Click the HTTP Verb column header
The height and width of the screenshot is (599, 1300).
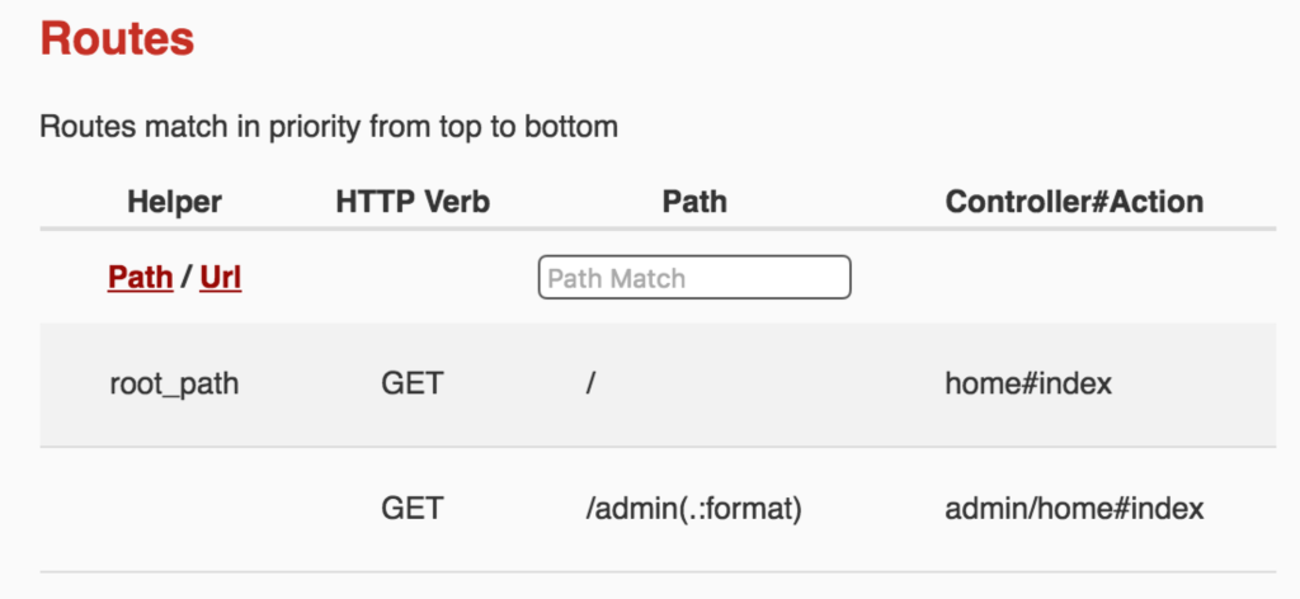[412, 202]
